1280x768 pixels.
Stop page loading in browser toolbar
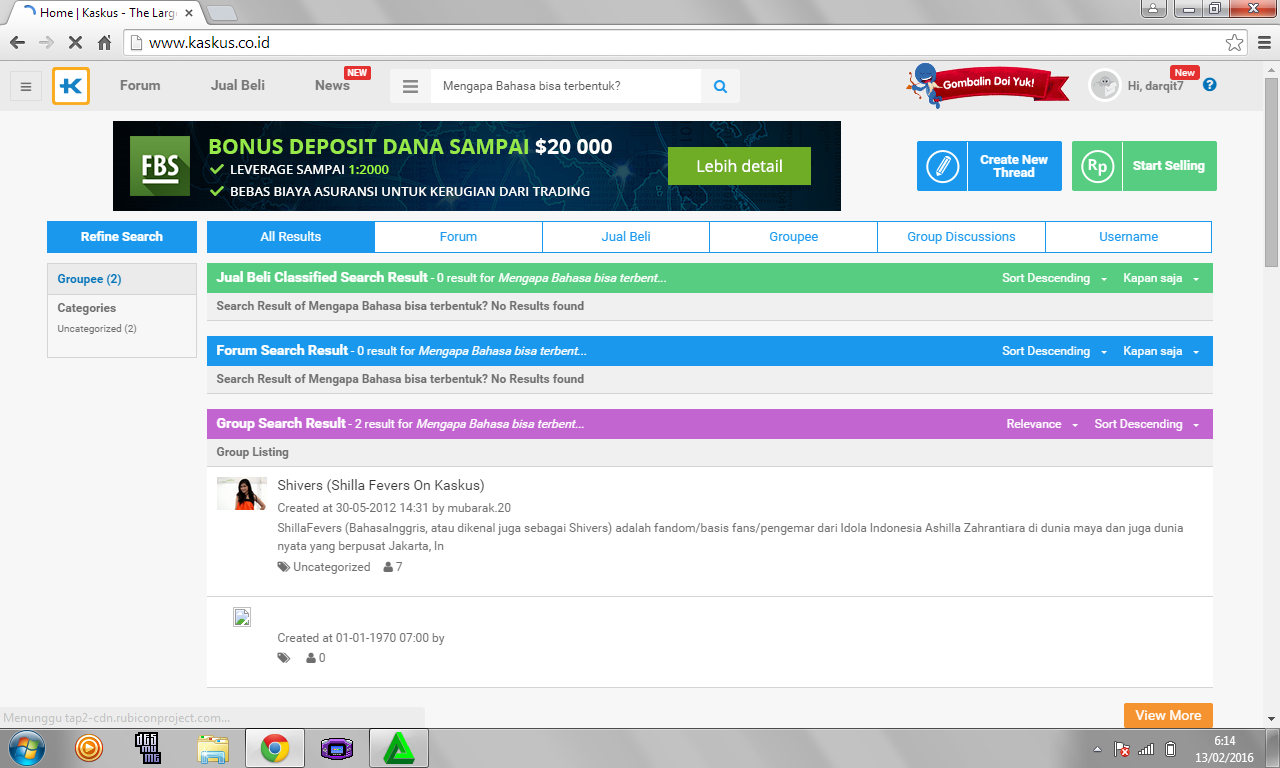tap(75, 43)
